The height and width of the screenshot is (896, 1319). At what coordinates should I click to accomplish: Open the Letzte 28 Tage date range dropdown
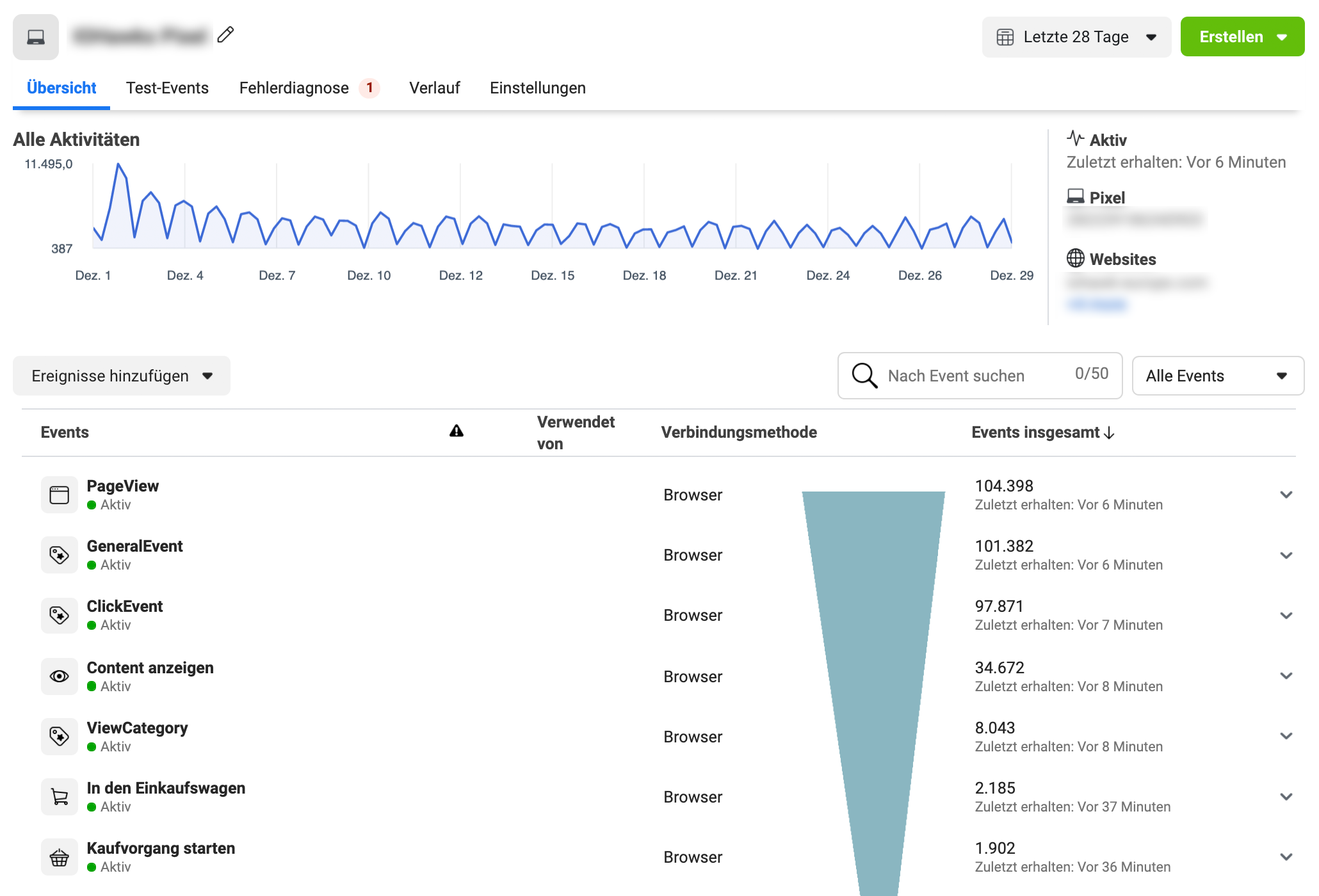point(1076,37)
